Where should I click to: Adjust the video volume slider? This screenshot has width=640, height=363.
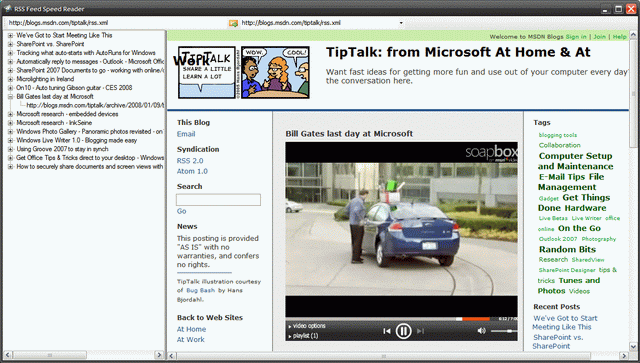tap(504, 331)
